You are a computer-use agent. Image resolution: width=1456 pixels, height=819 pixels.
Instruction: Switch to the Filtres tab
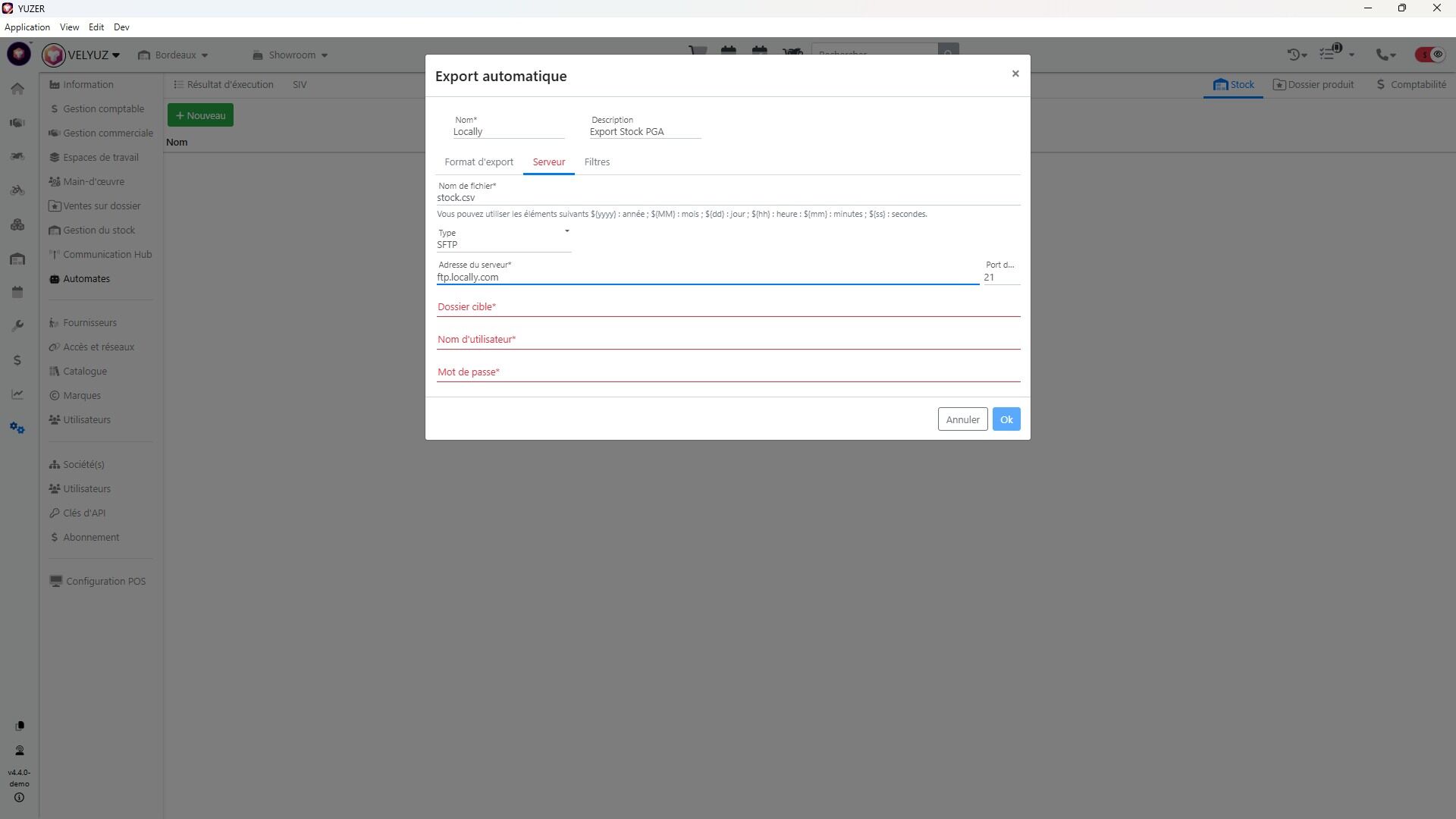tap(597, 162)
